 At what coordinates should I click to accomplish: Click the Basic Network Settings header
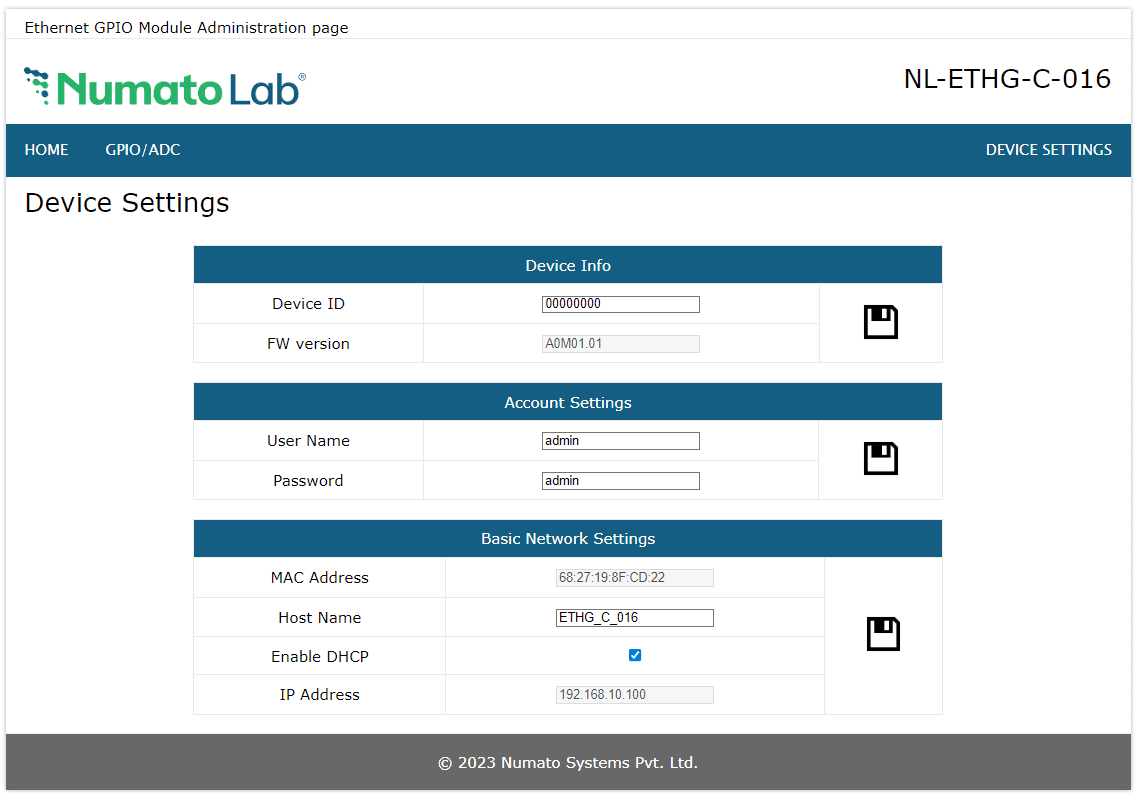(x=568, y=539)
